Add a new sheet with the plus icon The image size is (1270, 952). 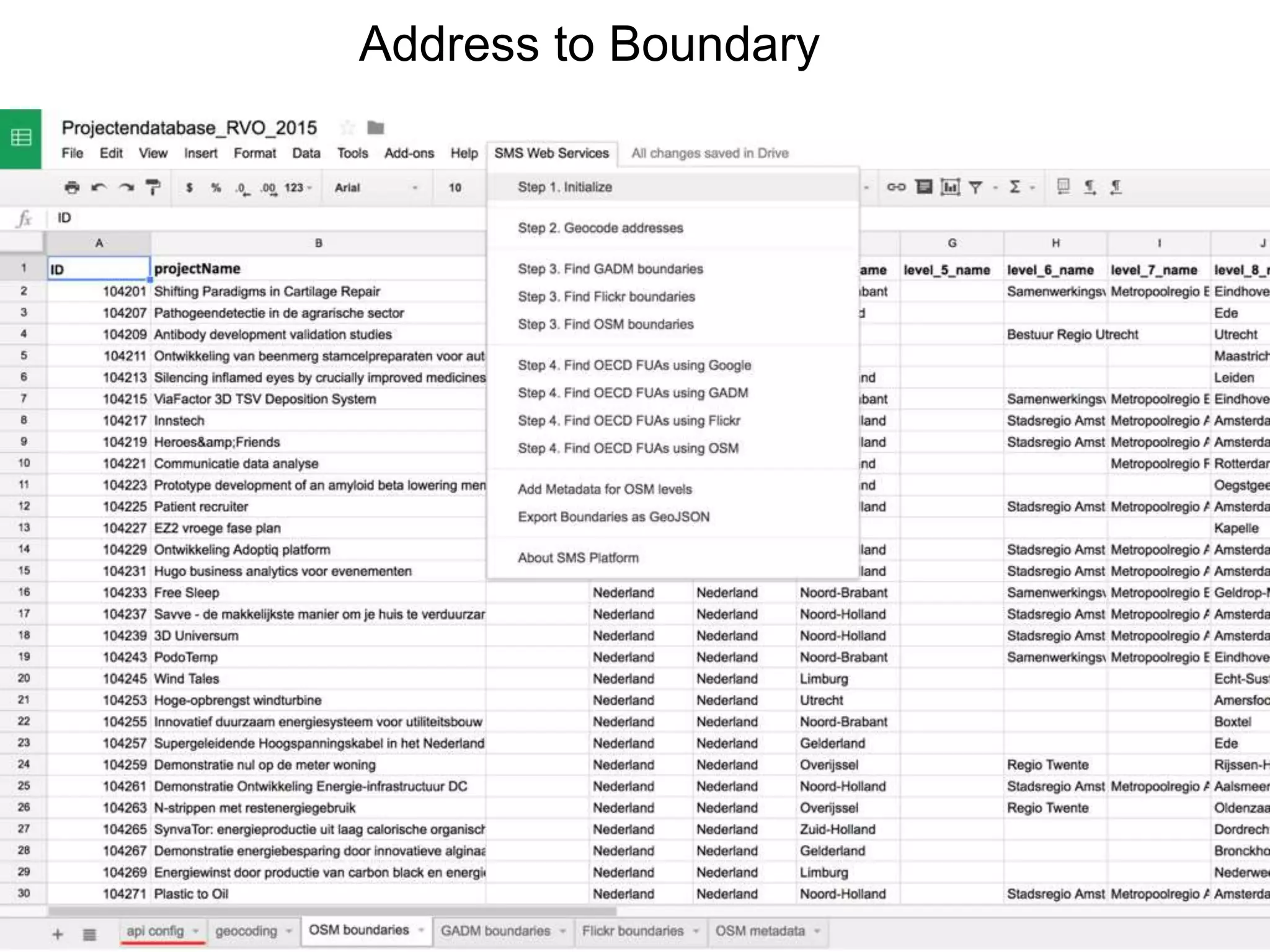click(57, 934)
